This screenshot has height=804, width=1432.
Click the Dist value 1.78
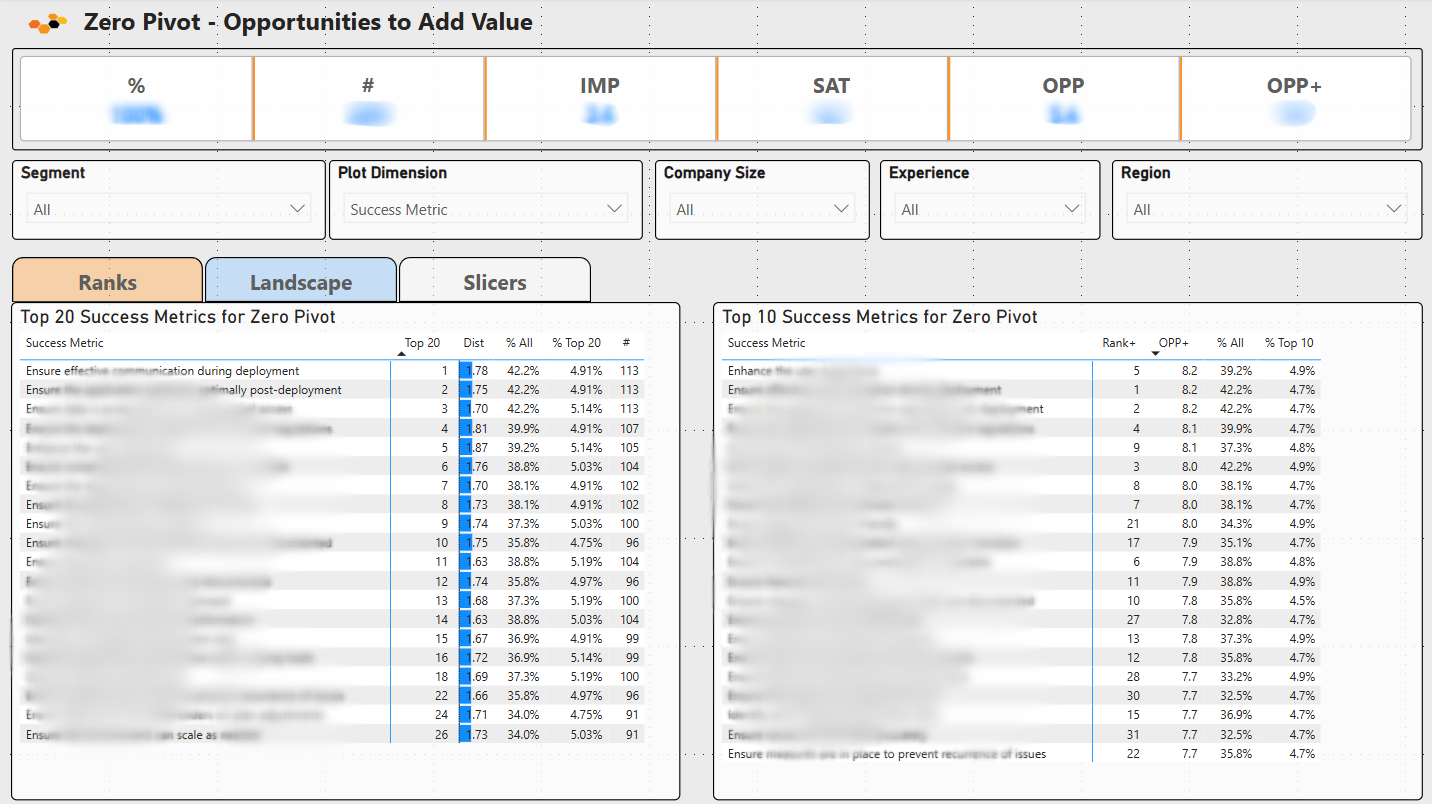click(x=477, y=370)
